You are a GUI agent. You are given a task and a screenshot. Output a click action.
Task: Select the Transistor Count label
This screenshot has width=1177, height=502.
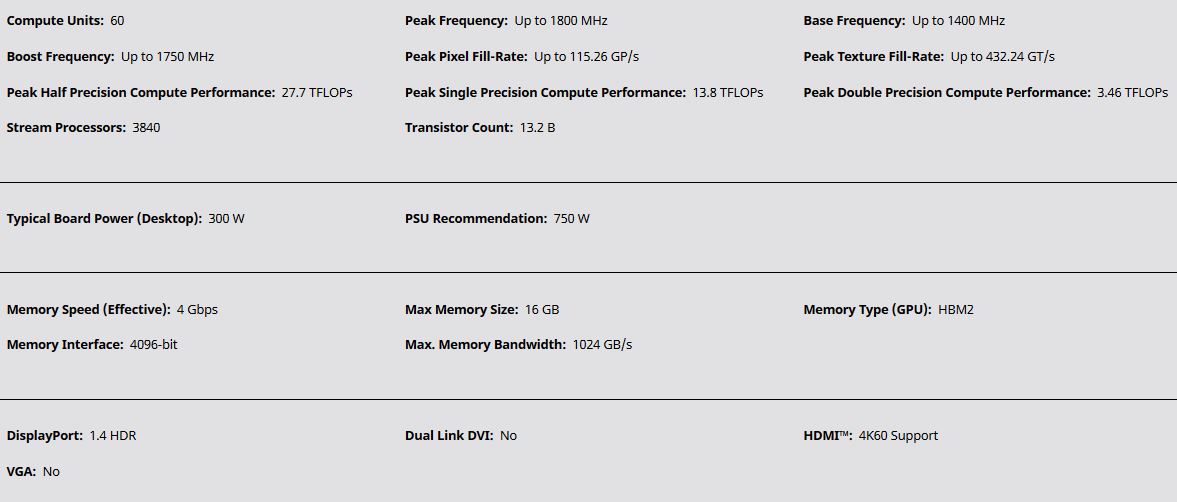point(459,128)
